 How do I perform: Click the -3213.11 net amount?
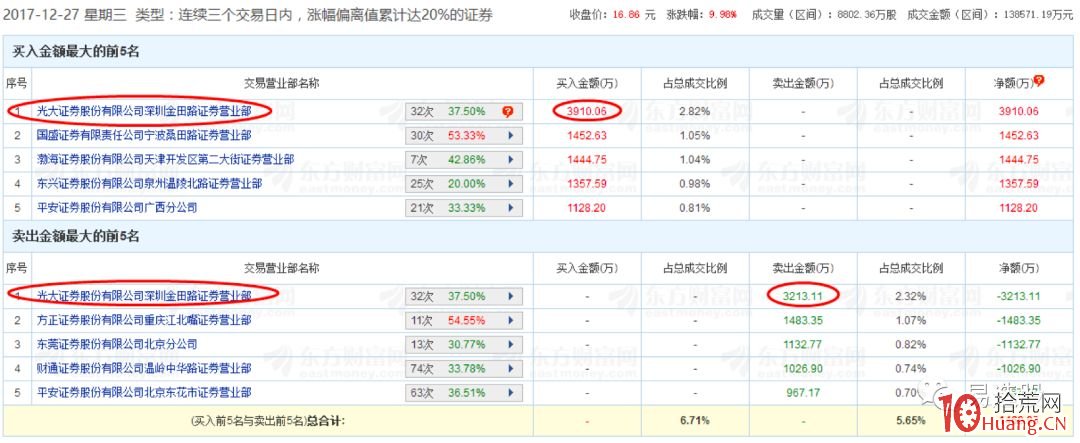(1017, 296)
